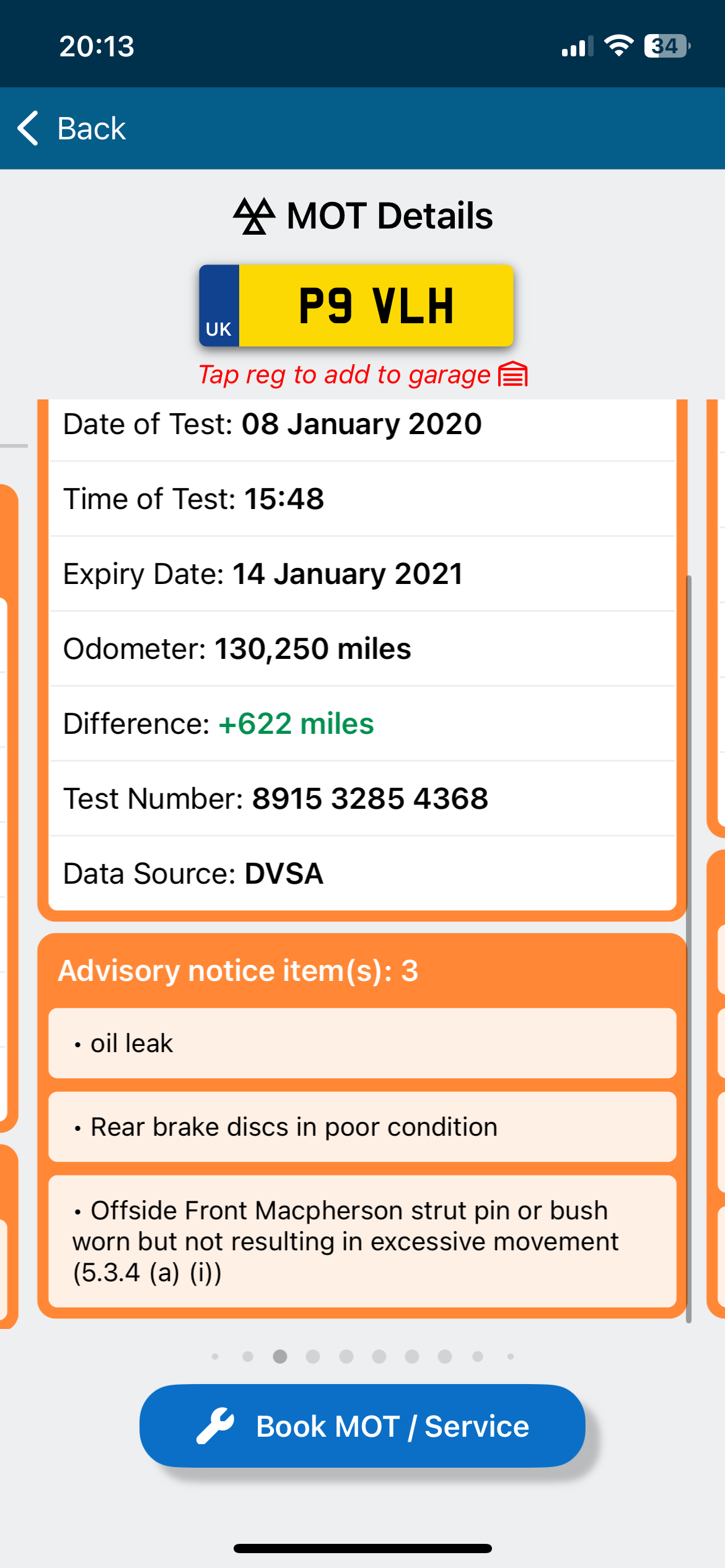Jump to the last page indicator dot
Image resolution: width=725 pixels, height=1568 pixels.
click(x=511, y=1356)
